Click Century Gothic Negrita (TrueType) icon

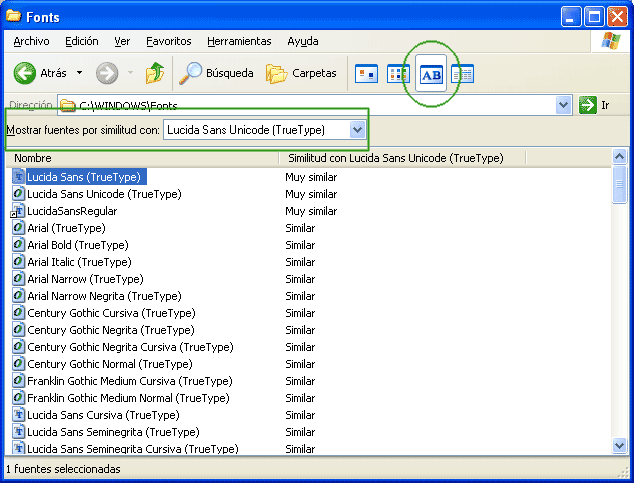coord(19,329)
